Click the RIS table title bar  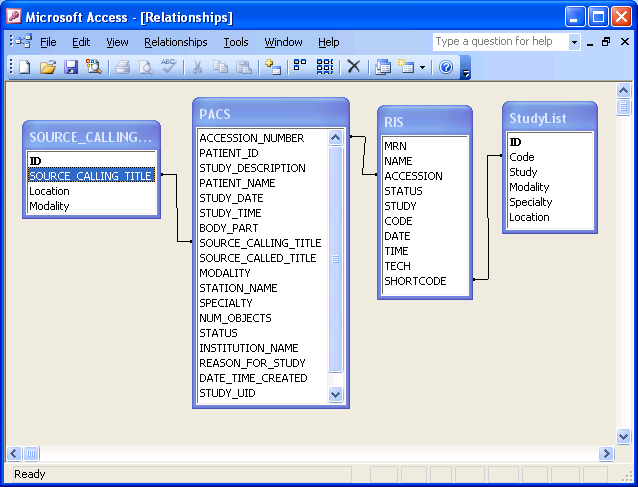pos(425,122)
